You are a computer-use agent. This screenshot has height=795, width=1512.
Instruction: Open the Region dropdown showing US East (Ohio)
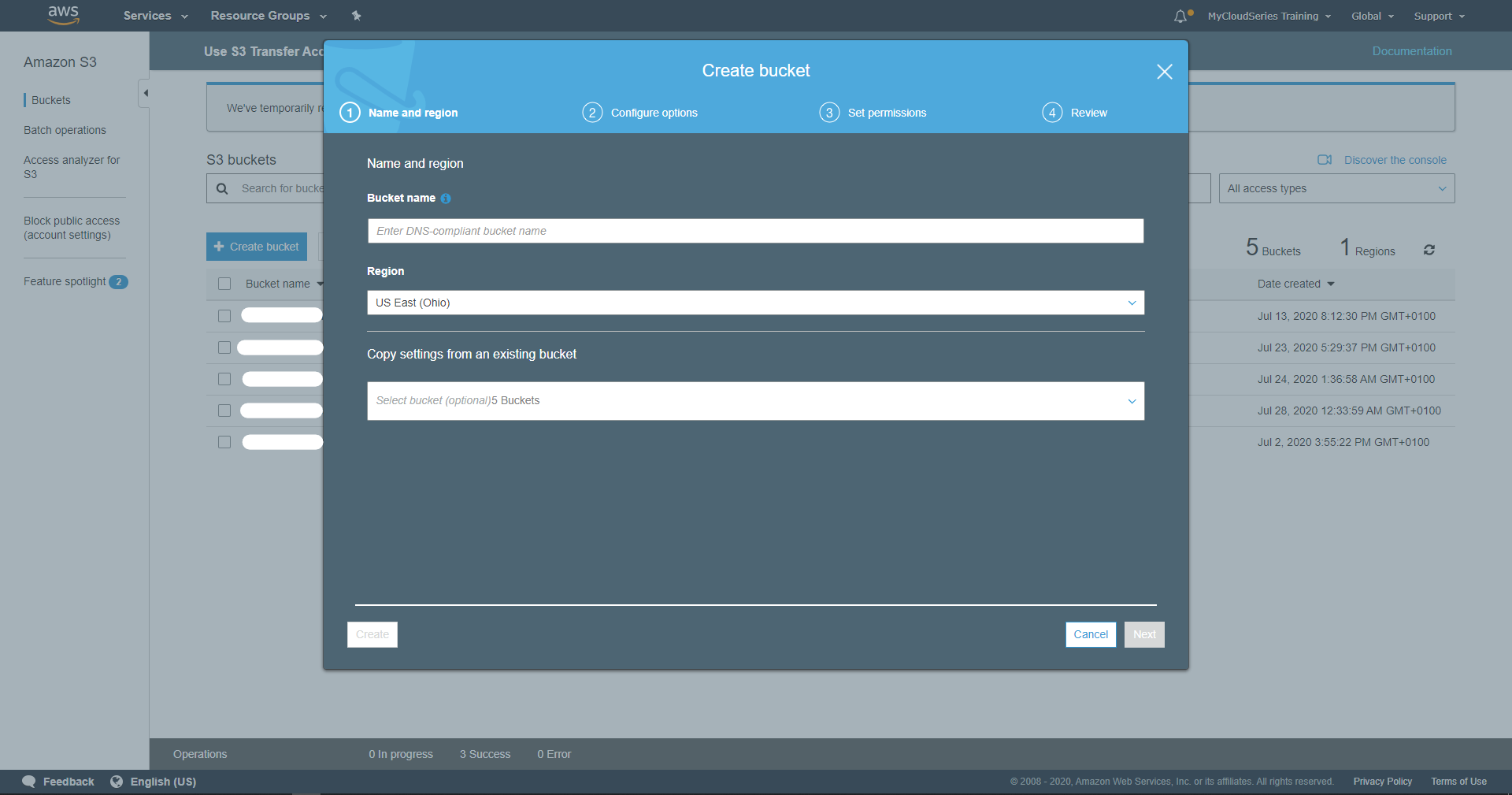754,303
